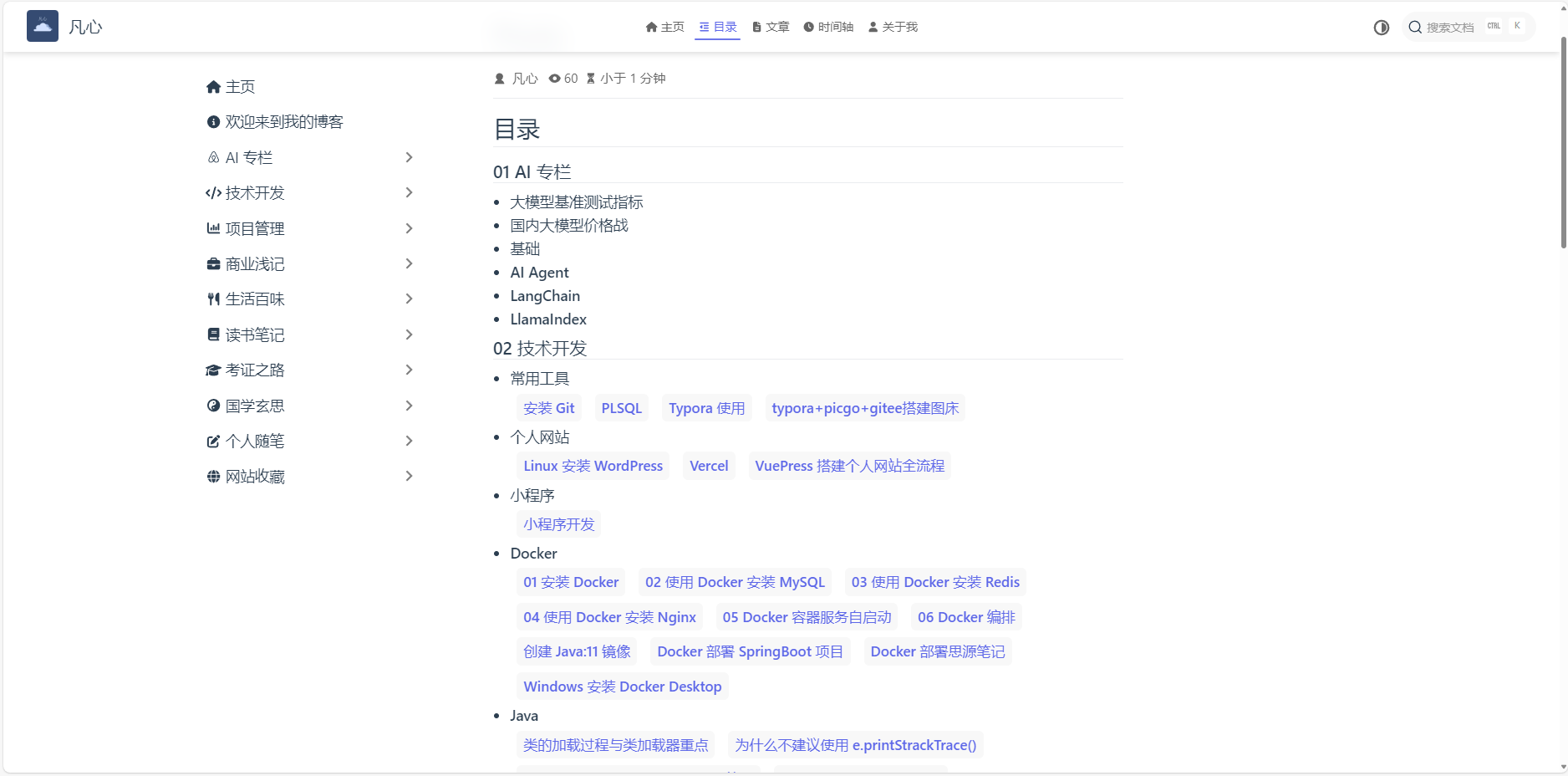Click the briefcase icon beside 商业浅记
Screen dimensions: 1568x776
pos(213,264)
